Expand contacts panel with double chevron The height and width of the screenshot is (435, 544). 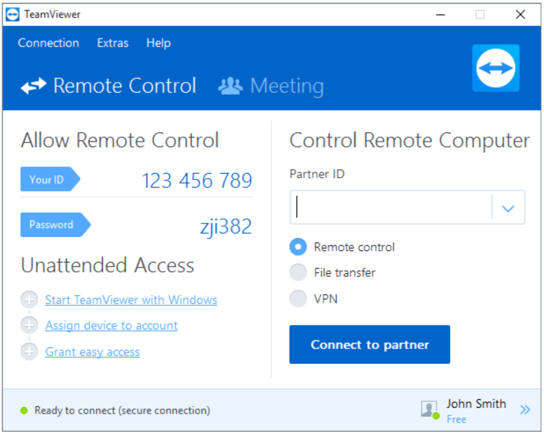point(525,410)
